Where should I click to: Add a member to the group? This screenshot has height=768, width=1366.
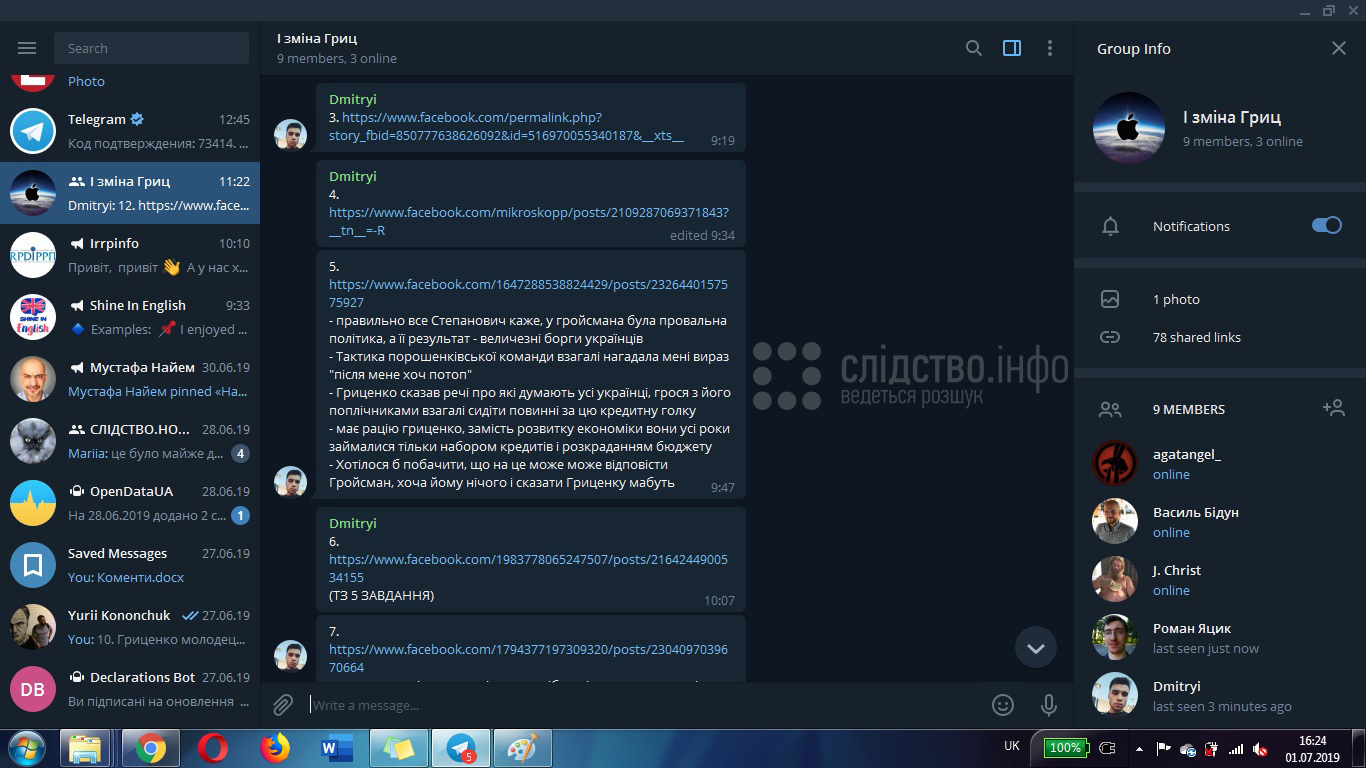pyautogui.click(x=1333, y=408)
